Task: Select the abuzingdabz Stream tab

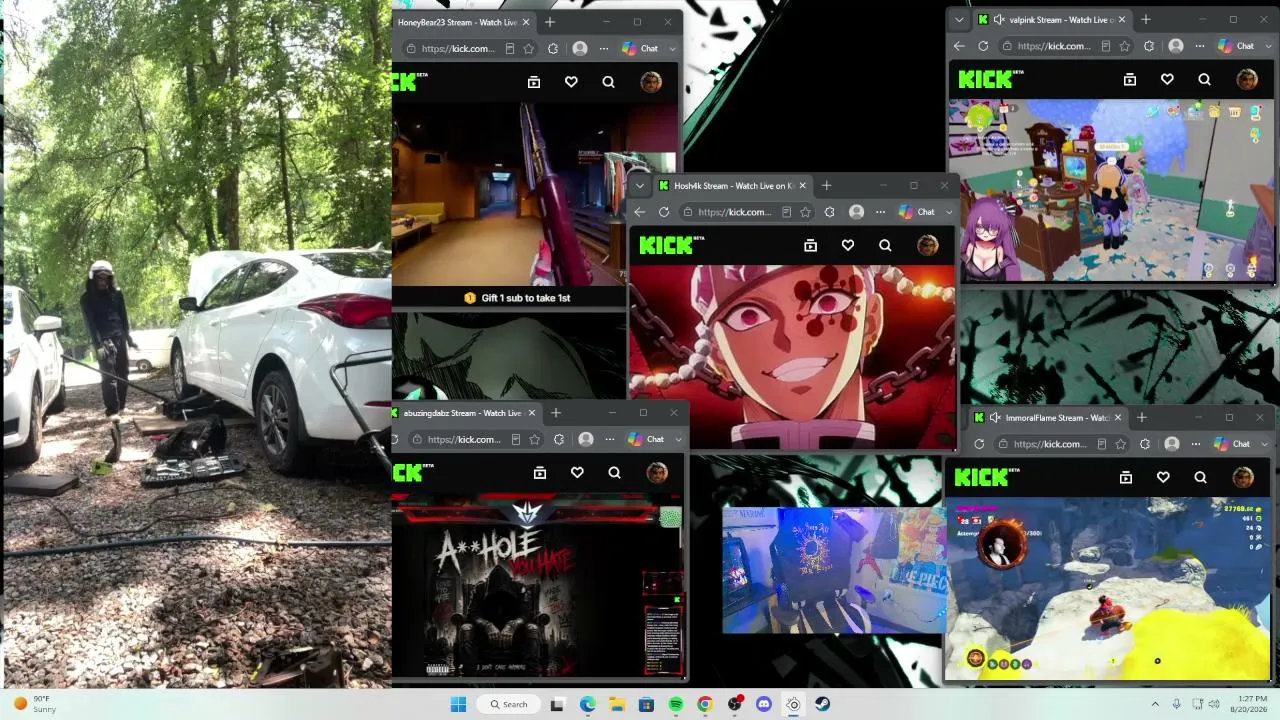Action: point(464,413)
